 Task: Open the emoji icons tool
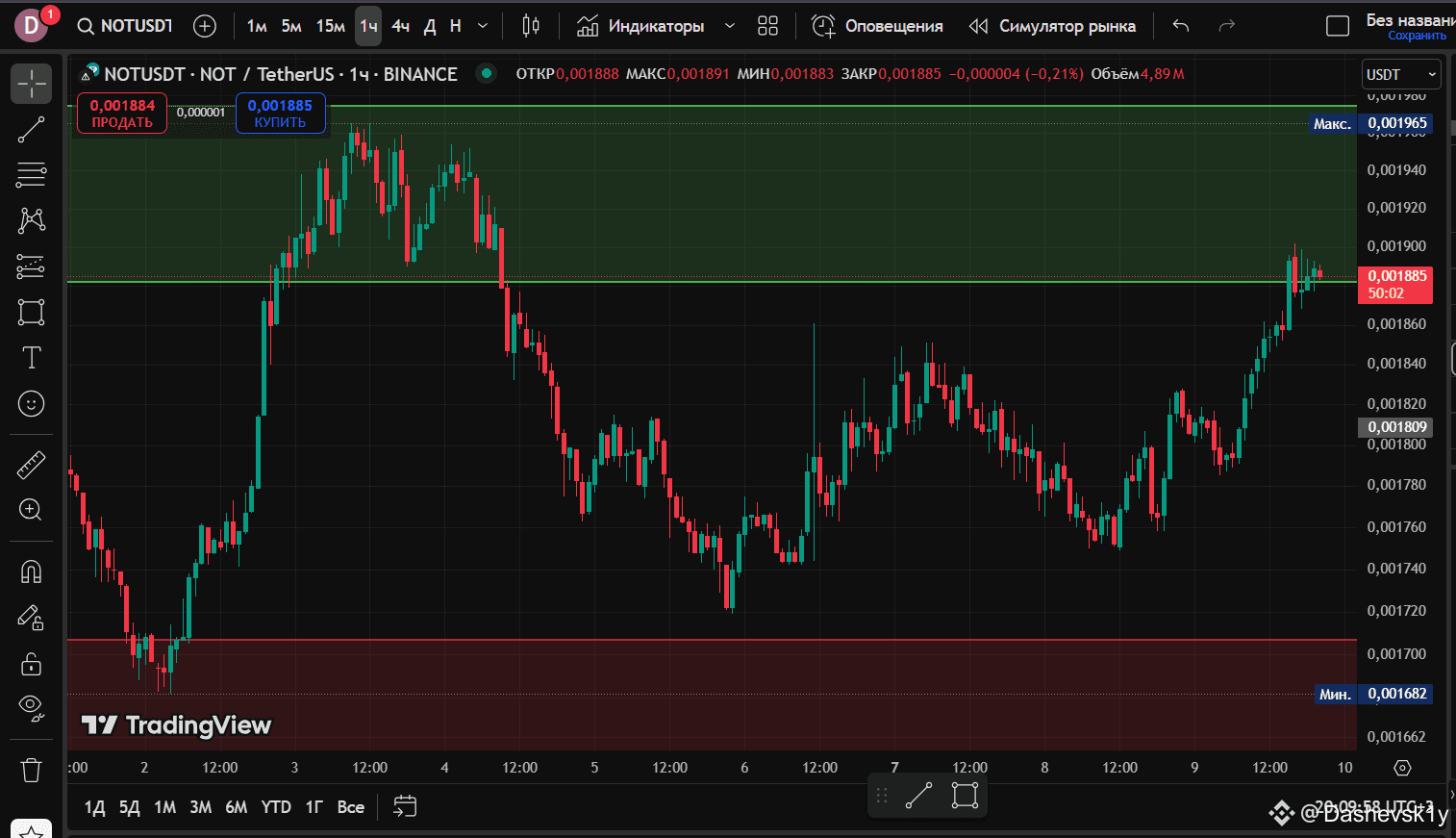pos(31,404)
